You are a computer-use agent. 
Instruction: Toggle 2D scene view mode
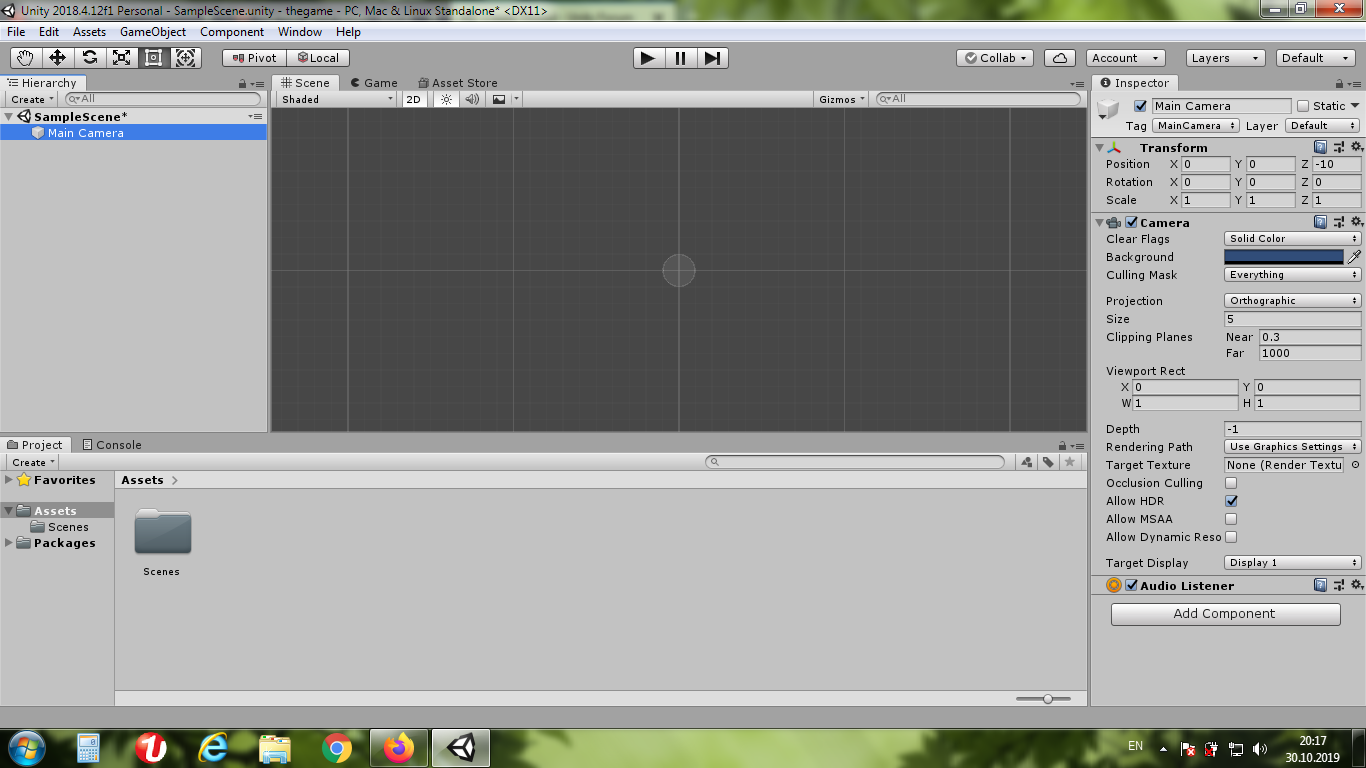point(413,99)
